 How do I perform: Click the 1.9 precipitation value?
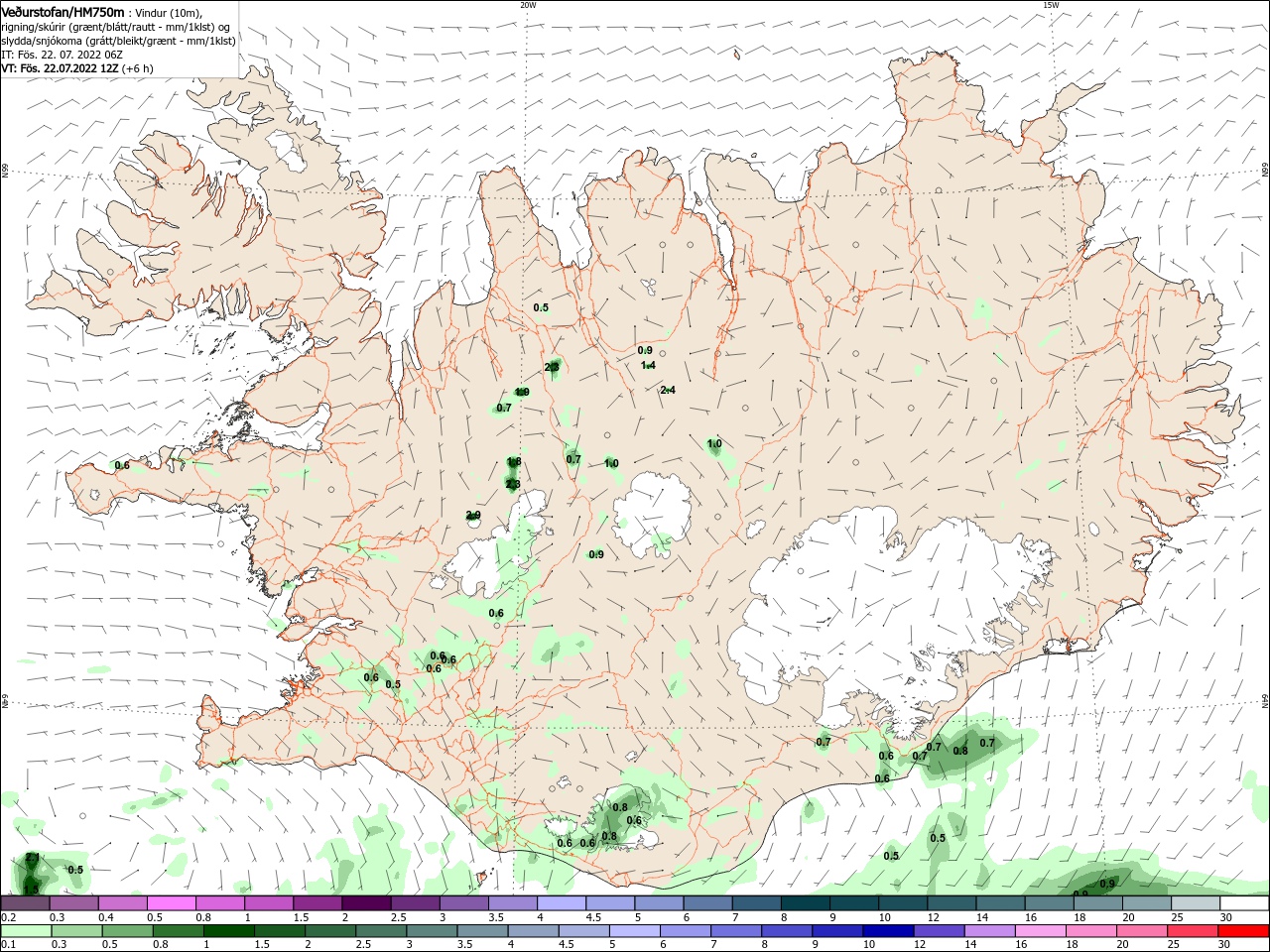pos(522,392)
